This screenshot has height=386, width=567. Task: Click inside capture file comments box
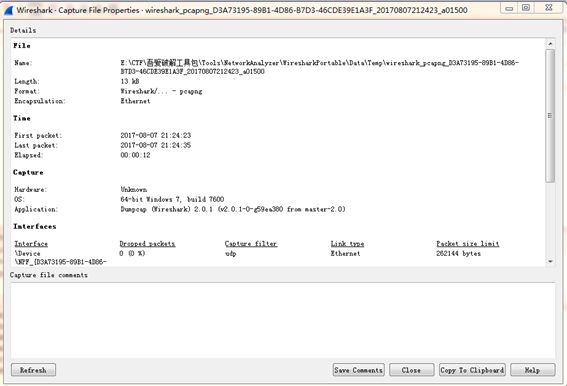(283, 320)
